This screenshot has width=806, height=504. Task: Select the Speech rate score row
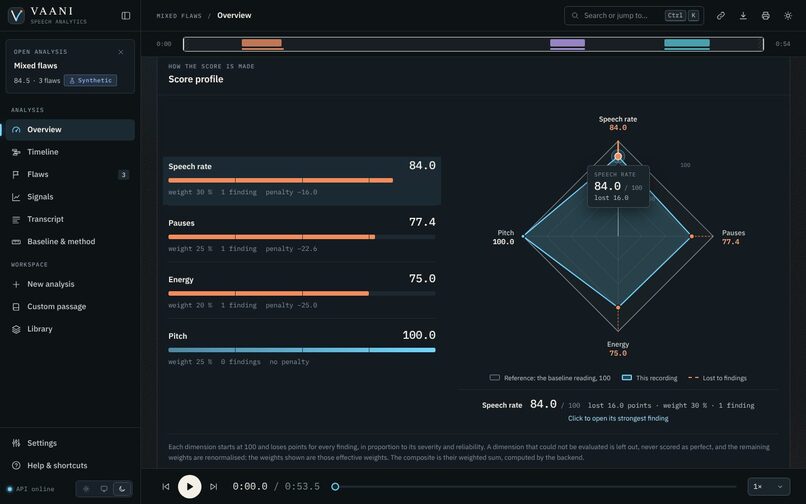302,181
